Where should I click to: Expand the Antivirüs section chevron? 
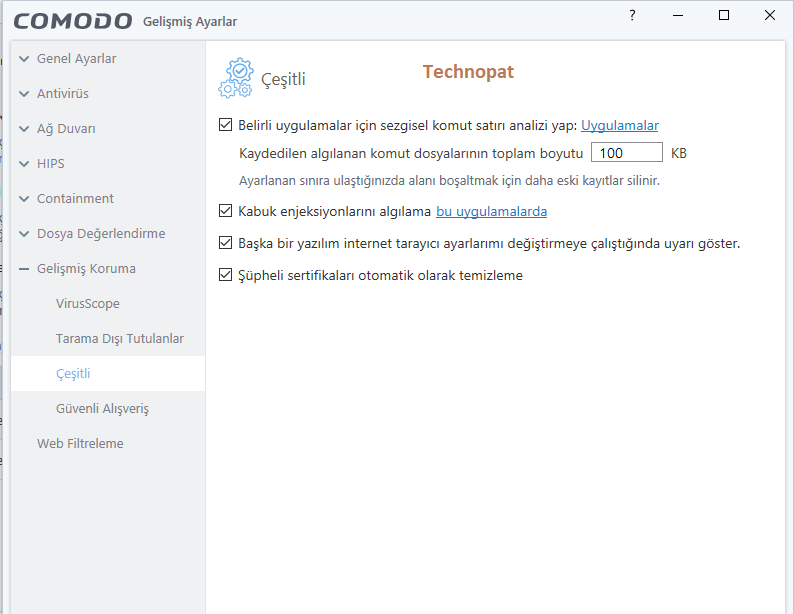[25, 94]
